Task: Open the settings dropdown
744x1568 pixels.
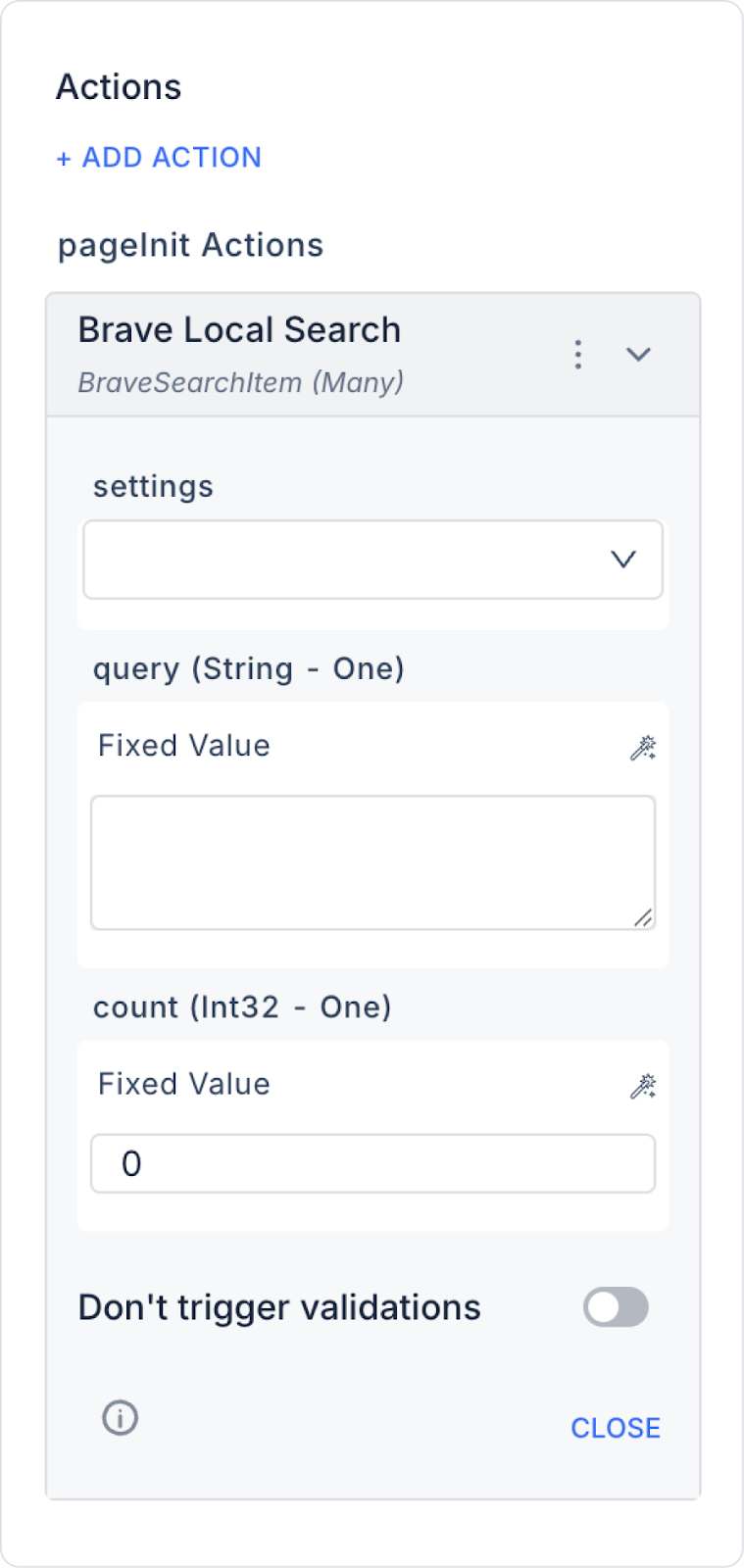Action: [353, 560]
